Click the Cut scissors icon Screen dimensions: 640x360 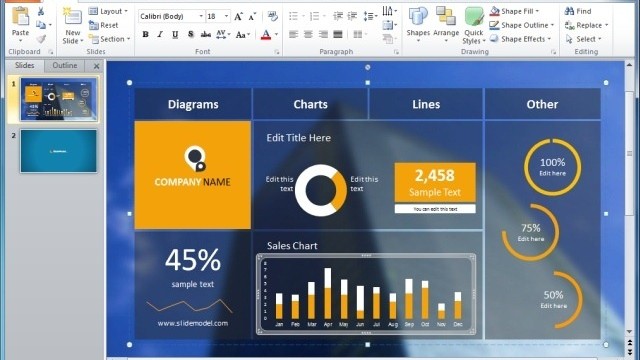pos(41,11)
